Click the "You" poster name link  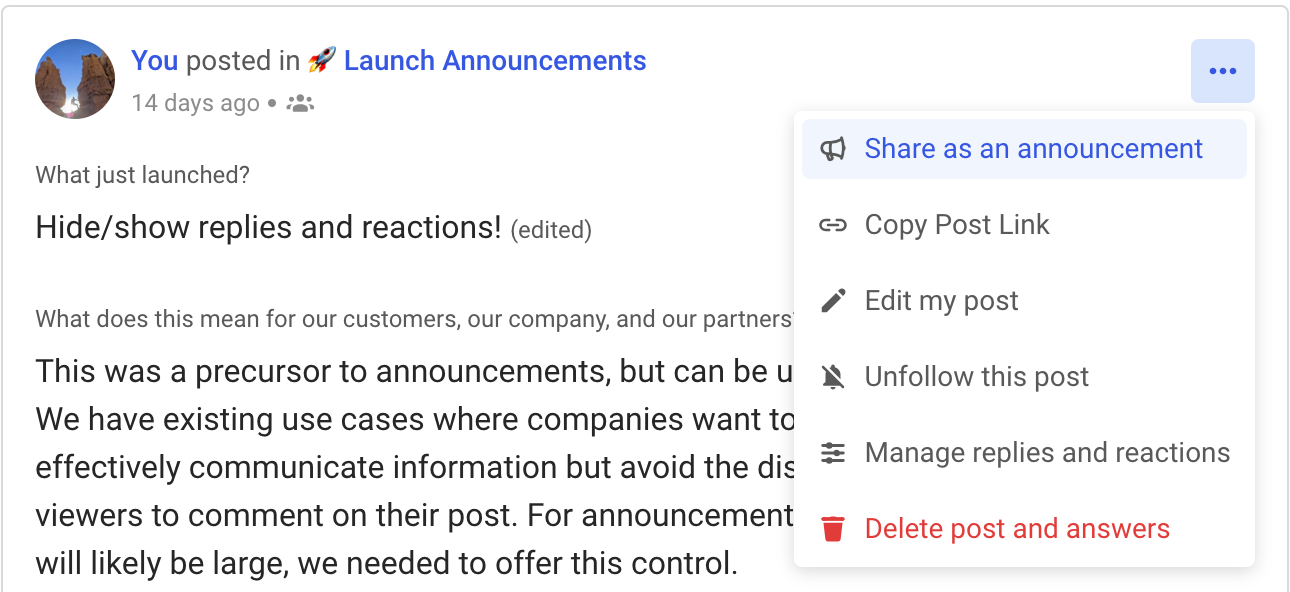[x=155, y=60]
